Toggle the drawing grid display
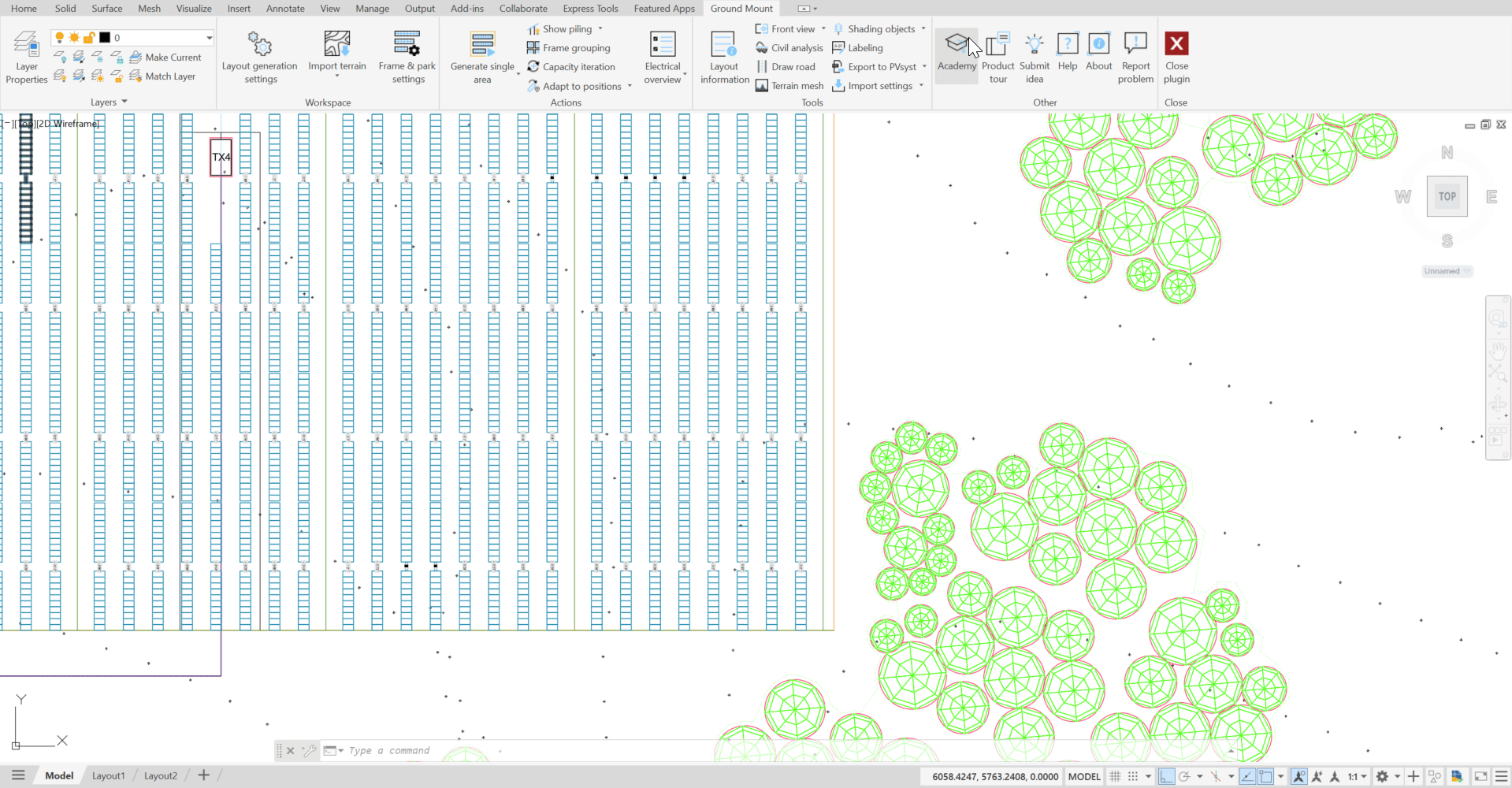Viewport: 1512px width, 788px height. [1115, 776]
